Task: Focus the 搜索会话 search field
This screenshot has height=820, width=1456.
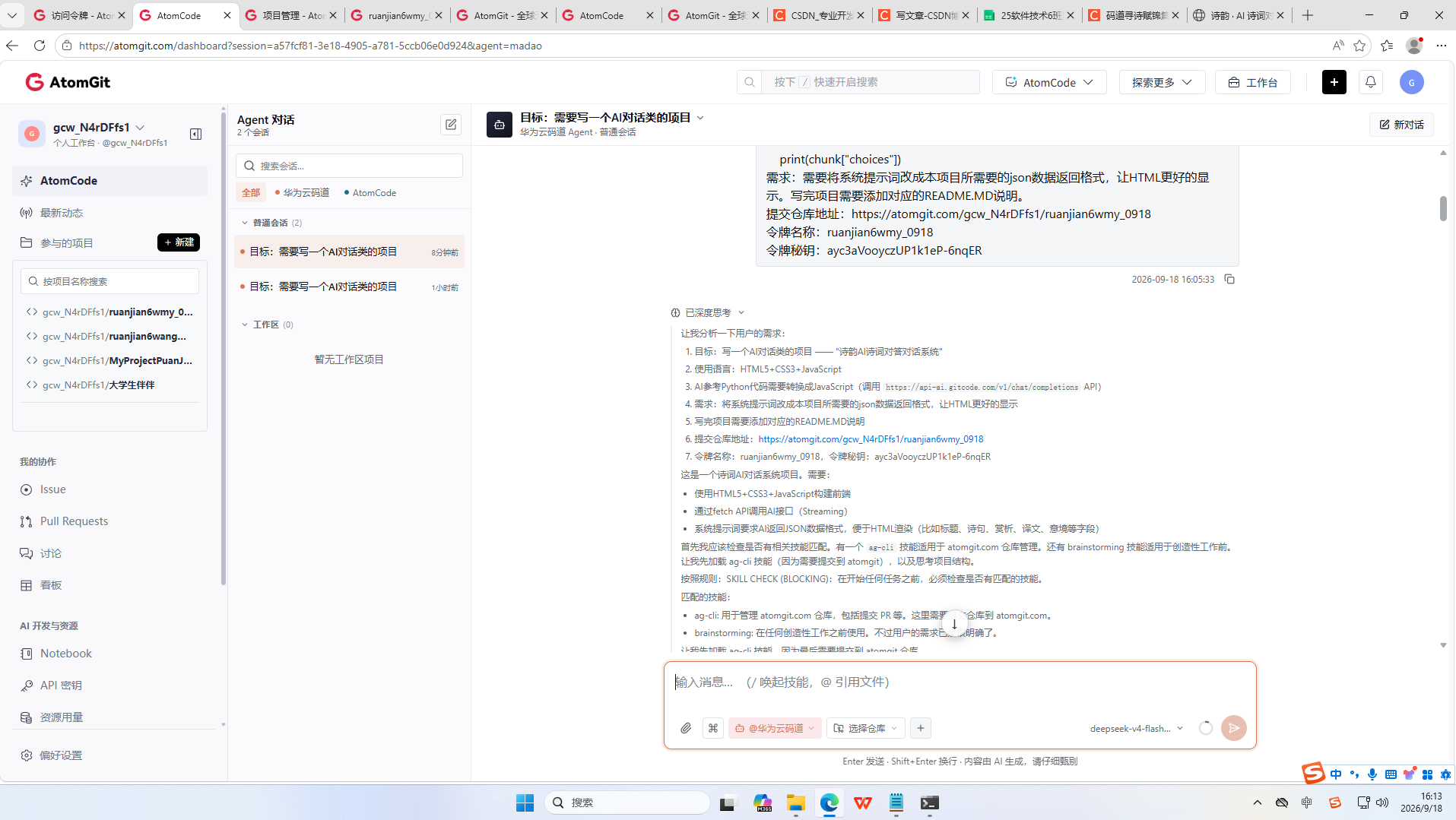Action: pos(349,166)
